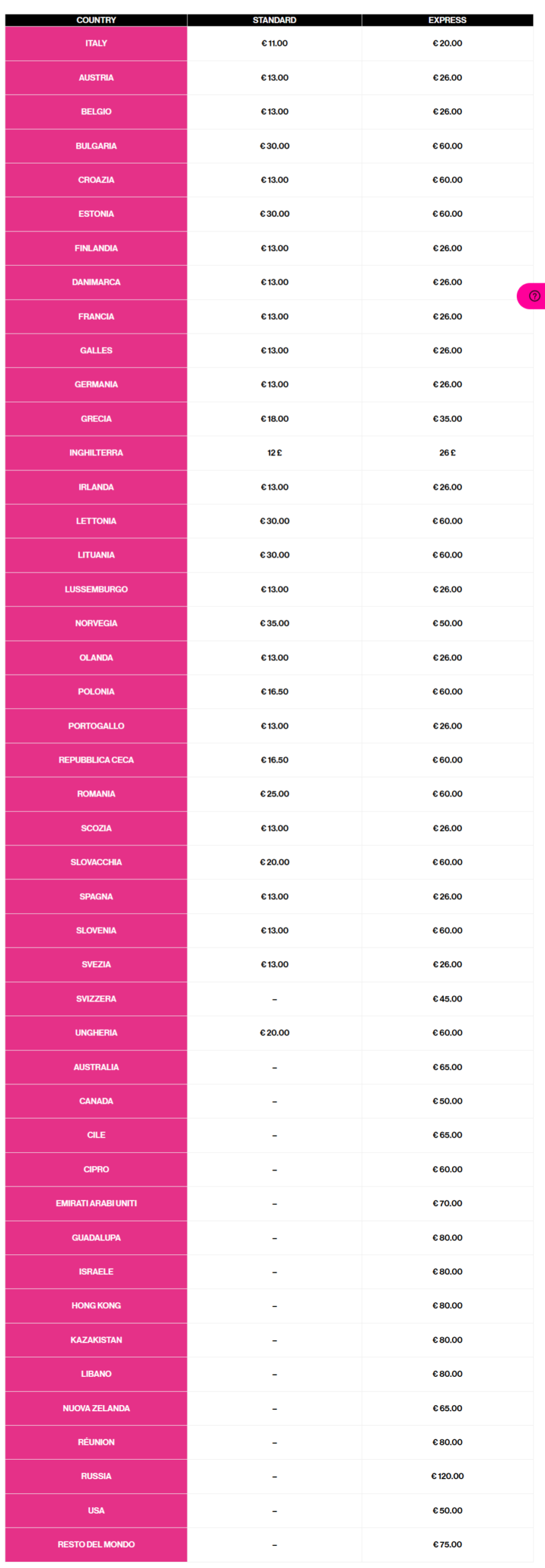Select the INGHILTERRA country row label
Screen dimensions: 545x1568
click(96, 453)
